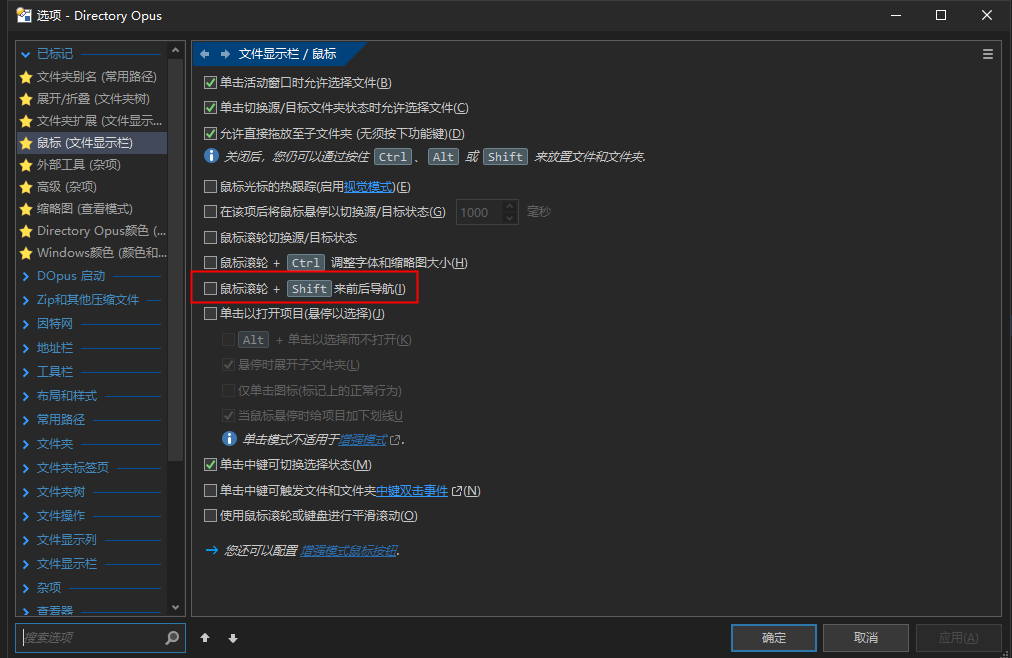Viewport: 1012px width, 658px height.
Task: Click the magnifier icon in search box
Action: point(172,637)
